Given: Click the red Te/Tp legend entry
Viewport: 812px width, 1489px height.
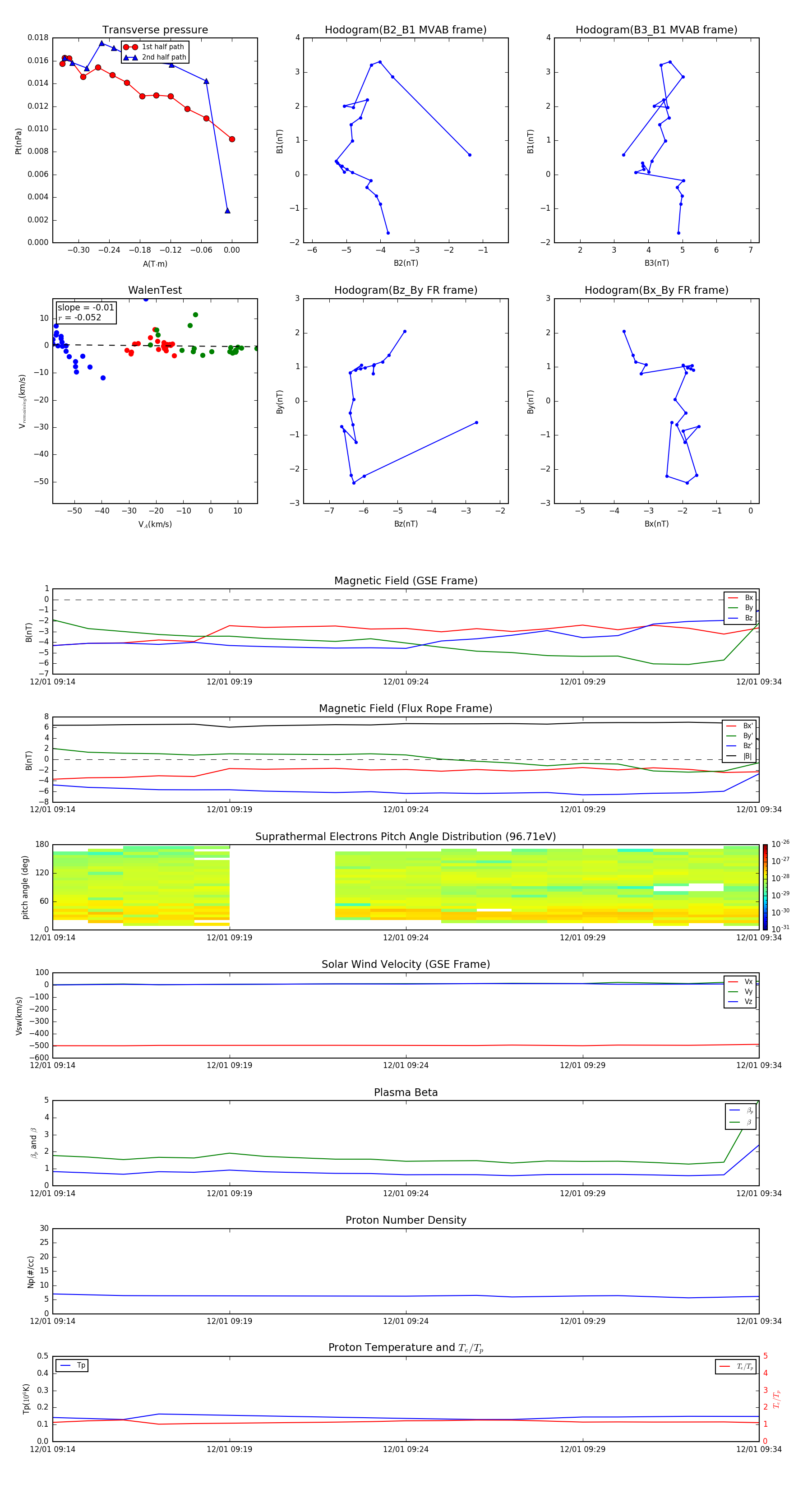Looking at the screenshot, I should pyautogui.click(x=736, y=1366).
